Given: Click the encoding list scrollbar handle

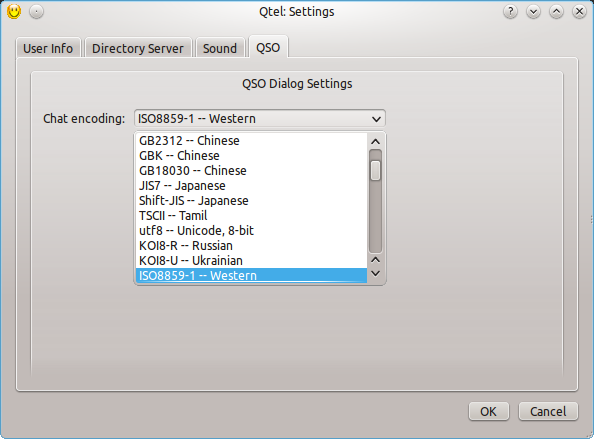Looking at the screenshot, I should coord(375,171).
